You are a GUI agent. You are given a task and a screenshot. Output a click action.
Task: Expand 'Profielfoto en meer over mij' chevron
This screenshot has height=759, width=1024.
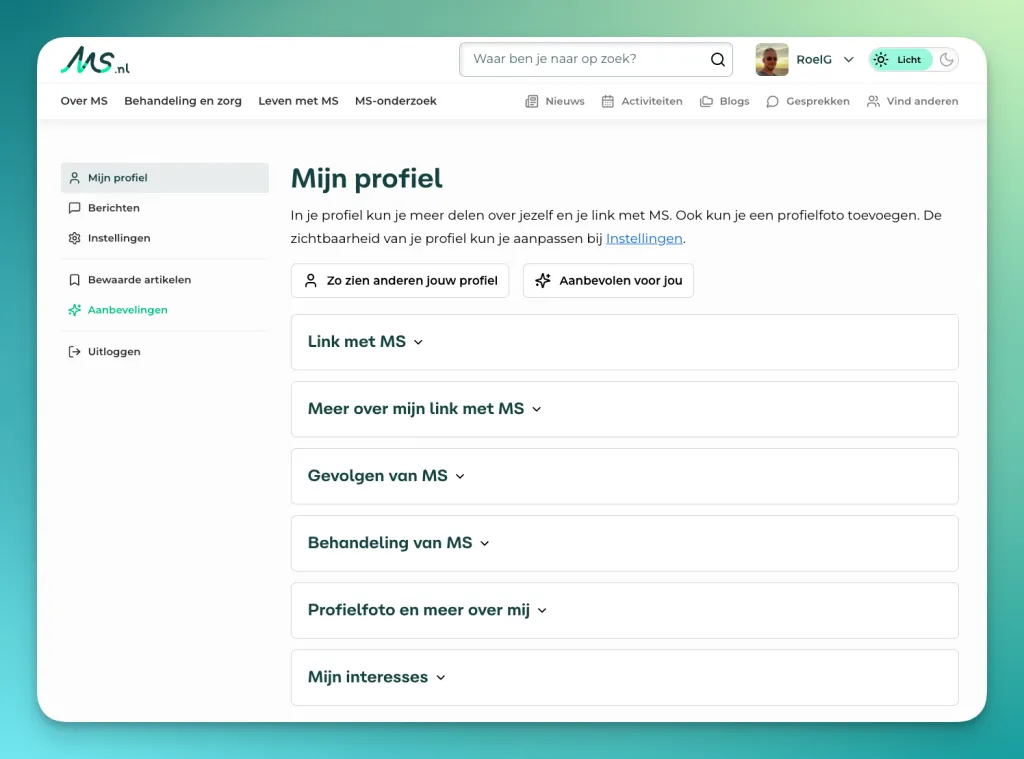pyautogui.click(x=542, y=611)
